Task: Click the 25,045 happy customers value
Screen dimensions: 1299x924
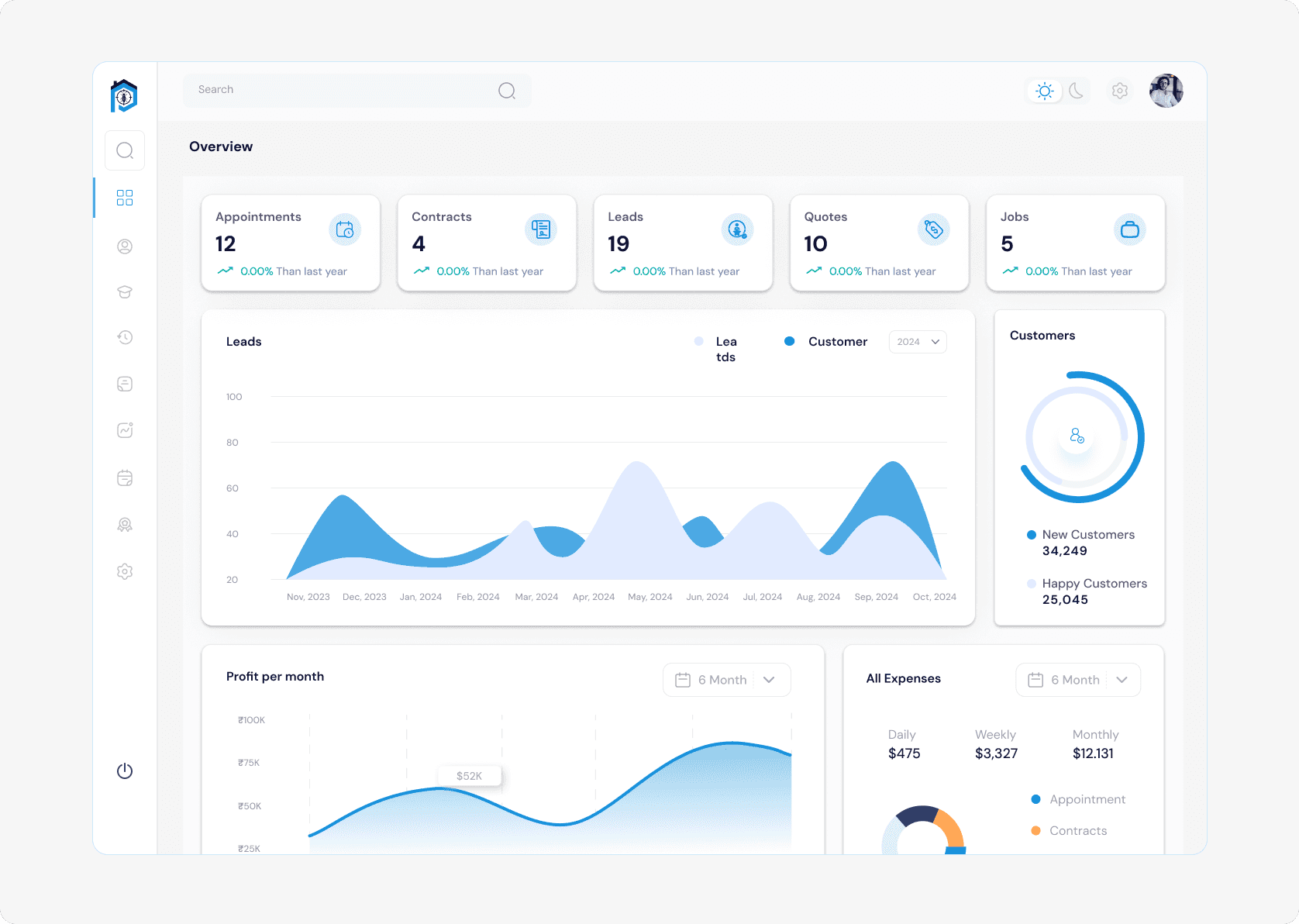Action: pos(1065,600)
